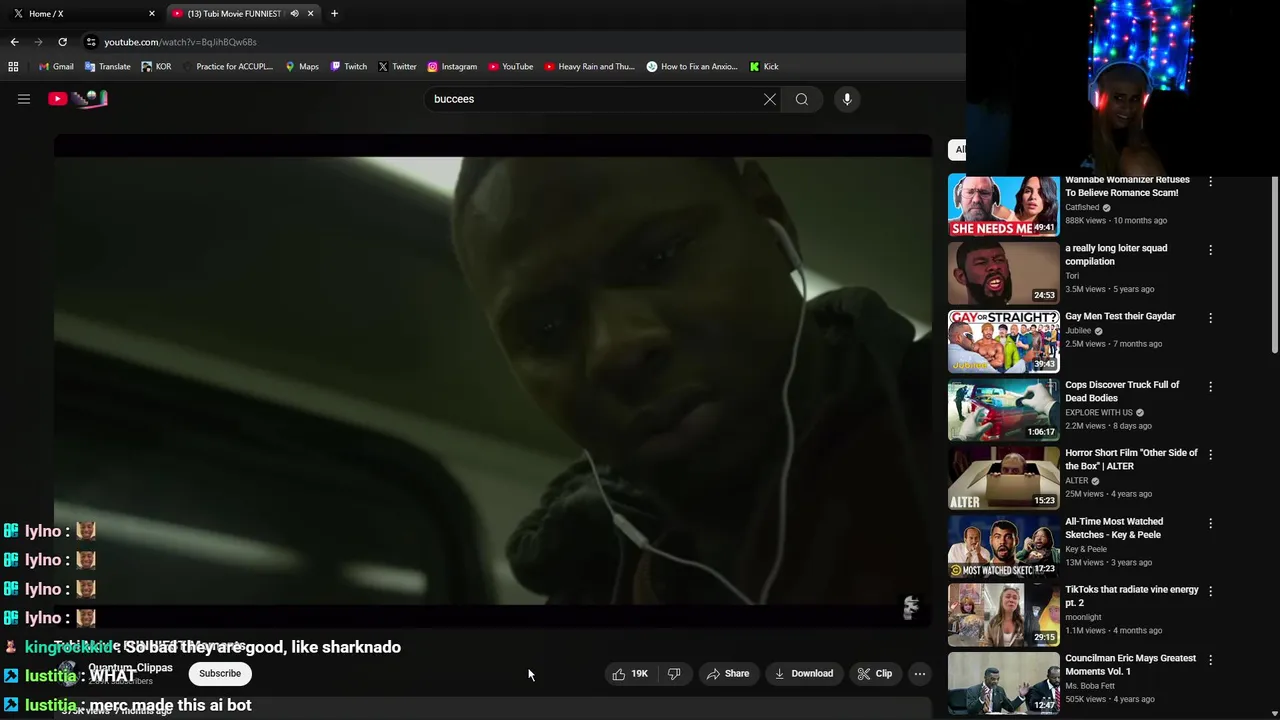The width and height of the screenshot is (1280, 720).
Task: Open Gmail bookmark
Action: point(56,67)
